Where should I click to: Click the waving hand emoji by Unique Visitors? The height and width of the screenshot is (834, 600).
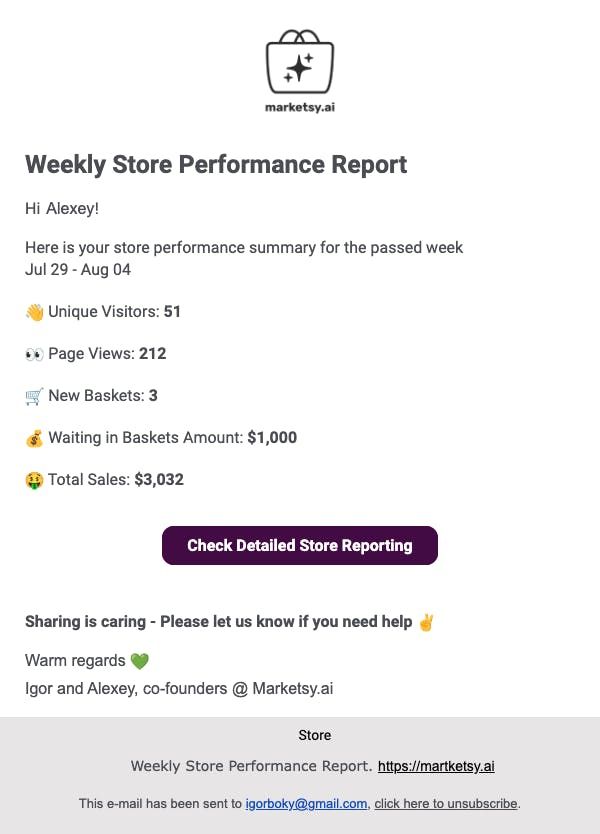(35, 312)
